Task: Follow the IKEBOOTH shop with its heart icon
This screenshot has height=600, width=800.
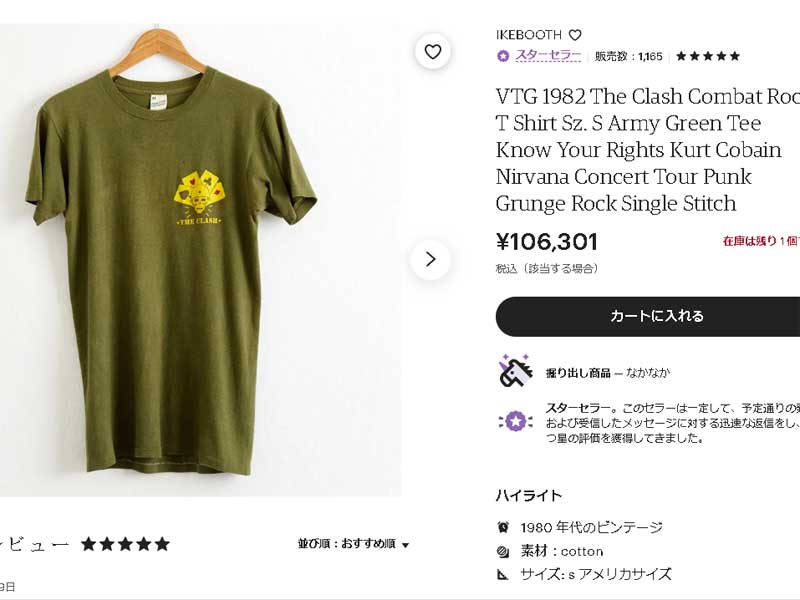Action: click(x=575, y=35)
